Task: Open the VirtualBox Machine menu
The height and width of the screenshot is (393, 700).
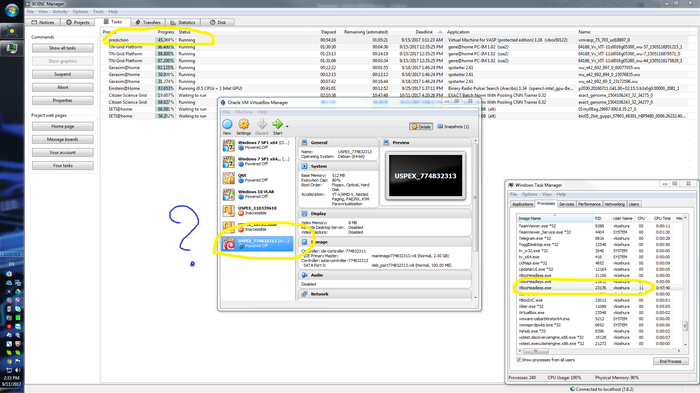Action: coord(244,112)
